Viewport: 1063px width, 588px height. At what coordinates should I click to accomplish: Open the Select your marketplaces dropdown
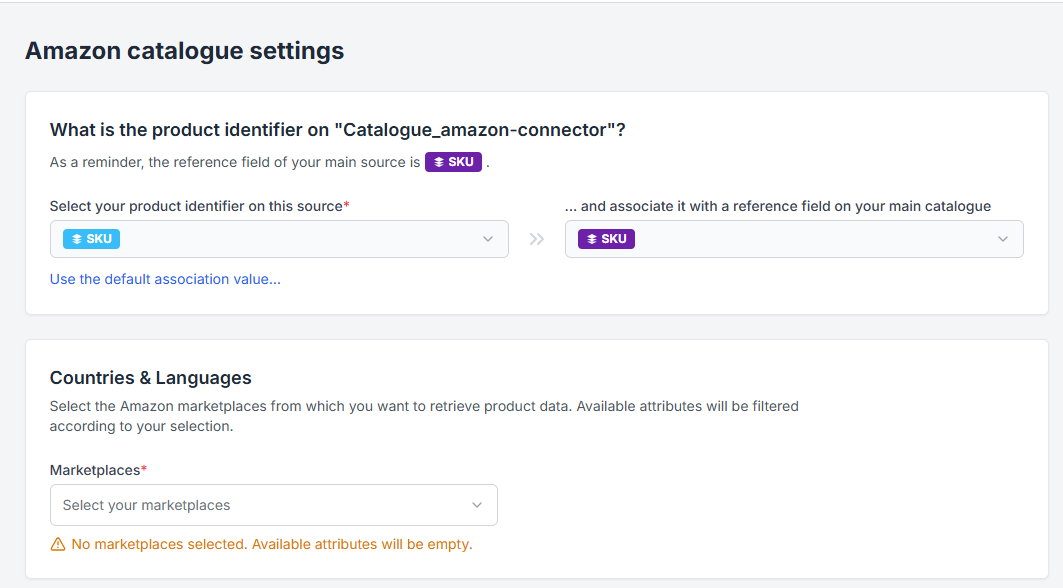(273, 505)
